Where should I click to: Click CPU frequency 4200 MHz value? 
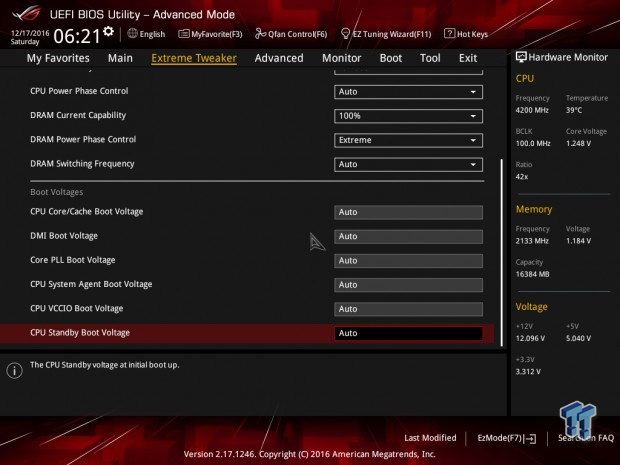click(532, 110)
